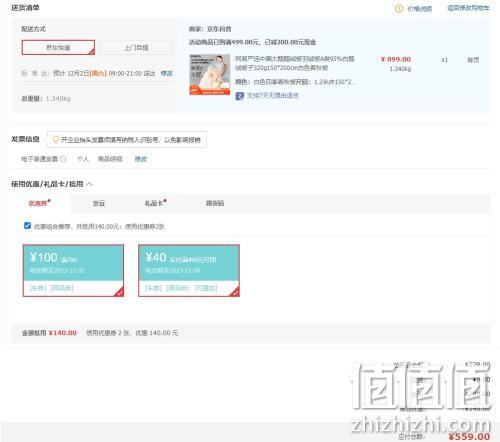
Task: Click the 7-day no-reason return icon
Action: pyautogui.click(x=240, y=96)
